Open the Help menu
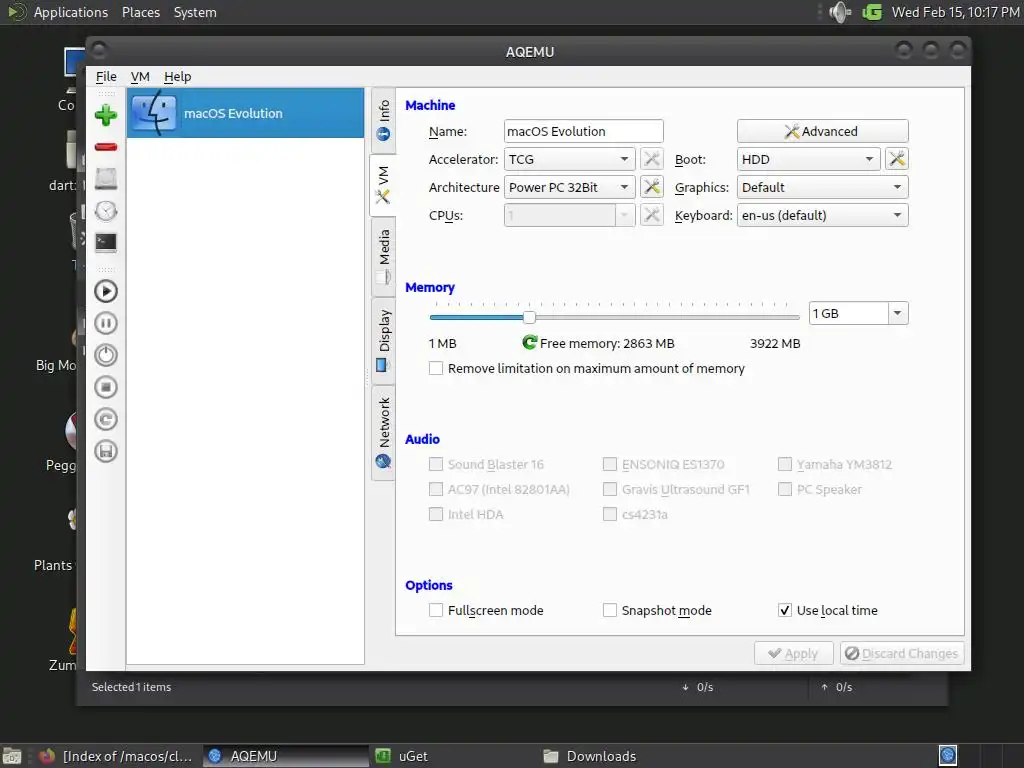 tap(178, 76)
